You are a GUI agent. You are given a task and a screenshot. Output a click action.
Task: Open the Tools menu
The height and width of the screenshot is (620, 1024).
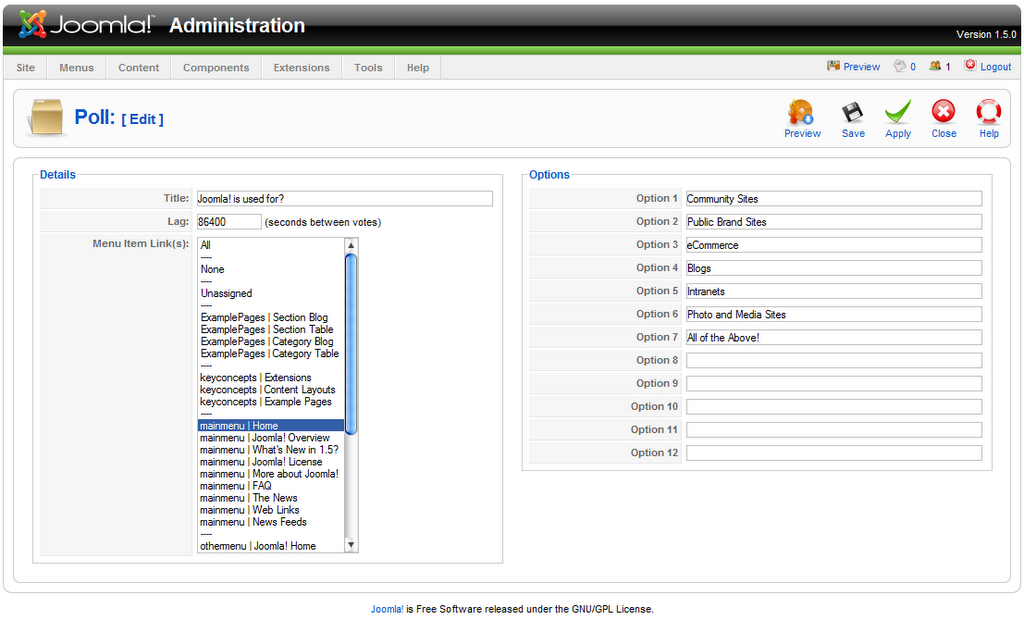point(368,67)
